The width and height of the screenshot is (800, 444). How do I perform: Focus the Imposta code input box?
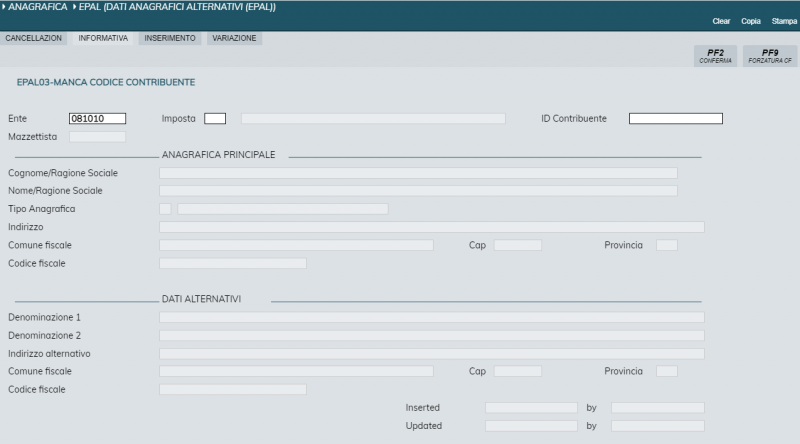pyautogui.click(x=215, y=119)
